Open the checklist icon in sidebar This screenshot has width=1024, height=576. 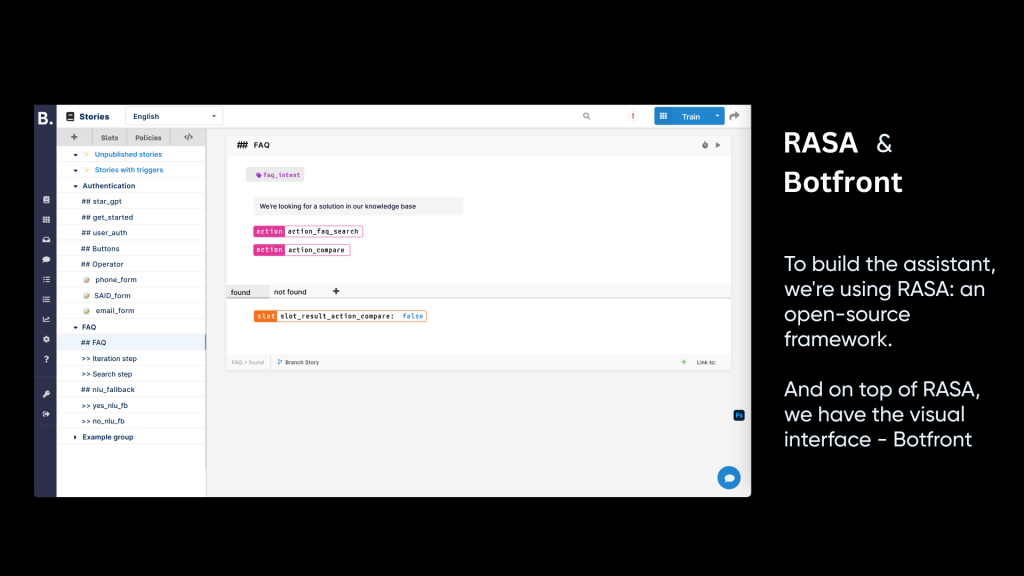click(x=46, y=280)
